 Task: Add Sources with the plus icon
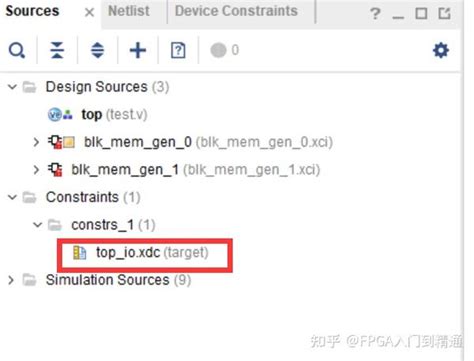pos(138,51)
